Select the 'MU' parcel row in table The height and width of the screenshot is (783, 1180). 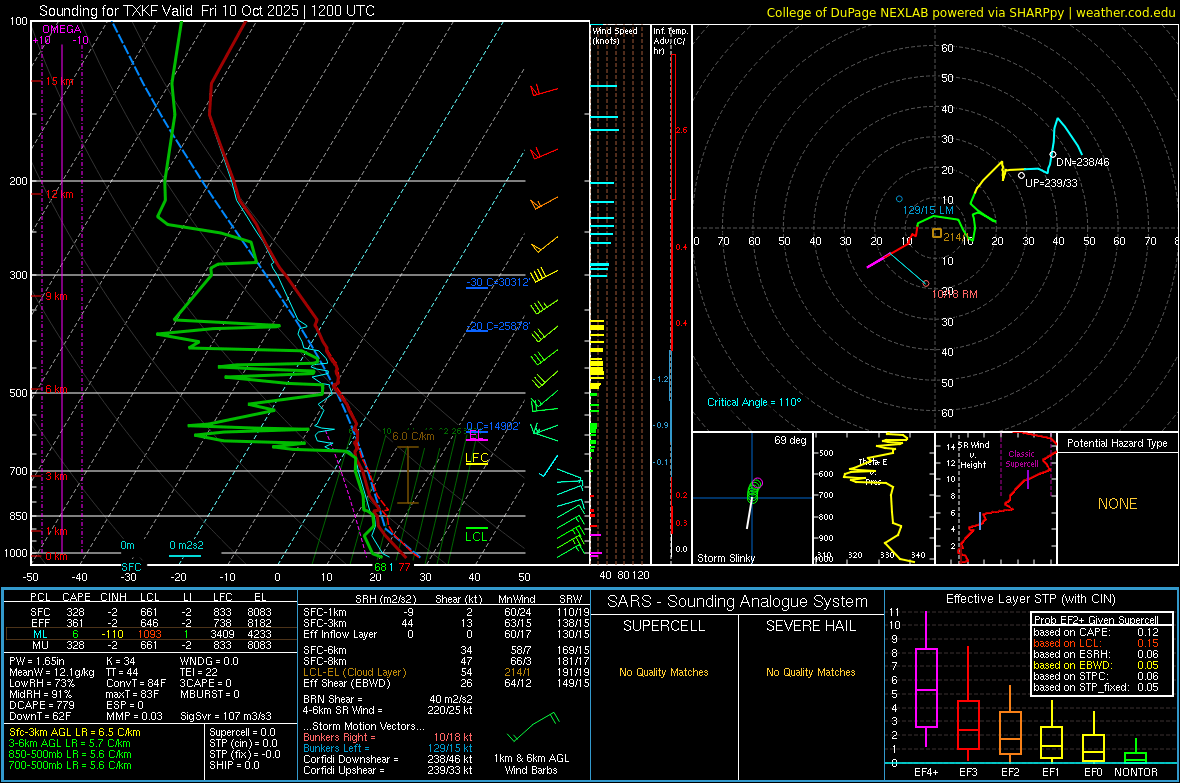(x=151, y=645)
